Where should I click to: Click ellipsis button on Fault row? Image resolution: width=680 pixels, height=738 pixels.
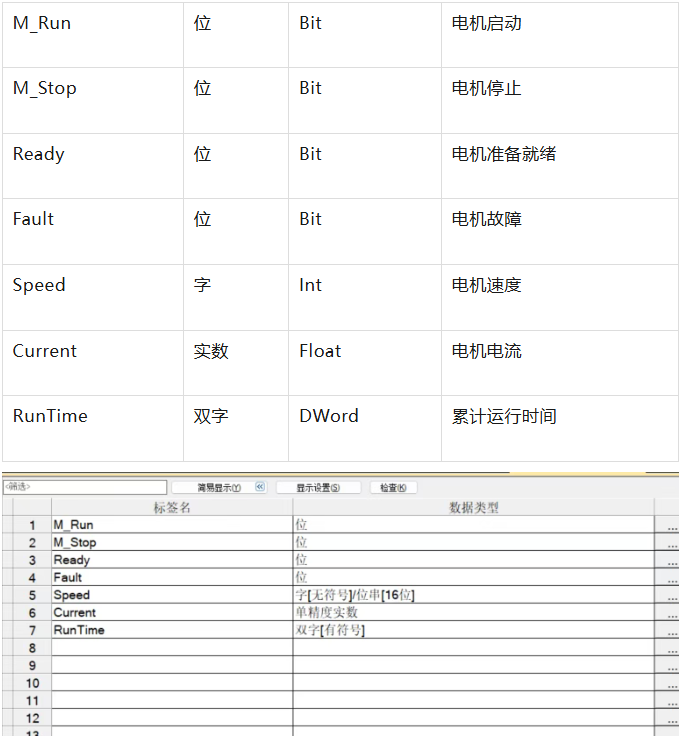(671, 578)
